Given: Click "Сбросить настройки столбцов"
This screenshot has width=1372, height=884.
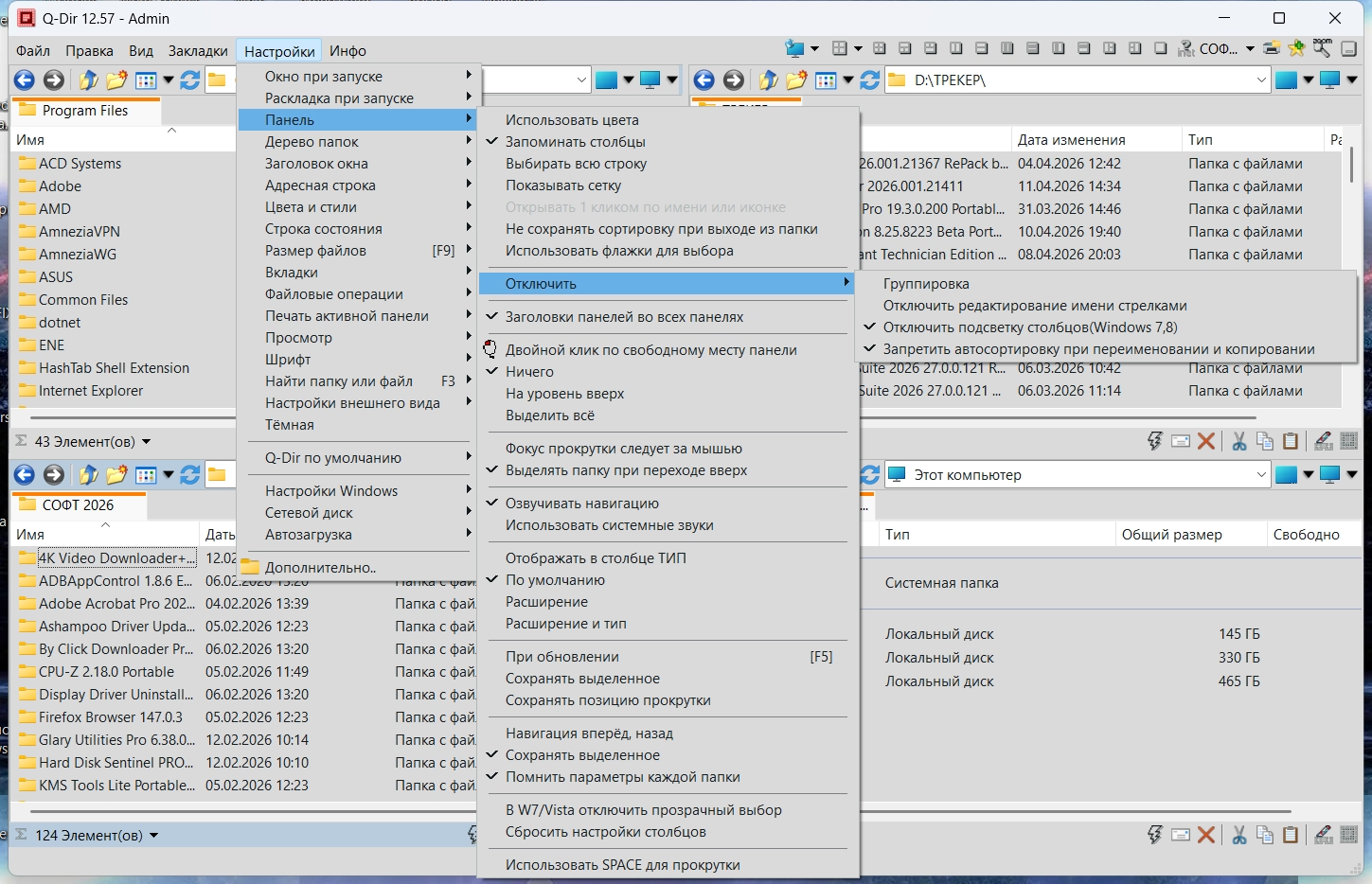Looking at the screenshot, I should (606, 832).
